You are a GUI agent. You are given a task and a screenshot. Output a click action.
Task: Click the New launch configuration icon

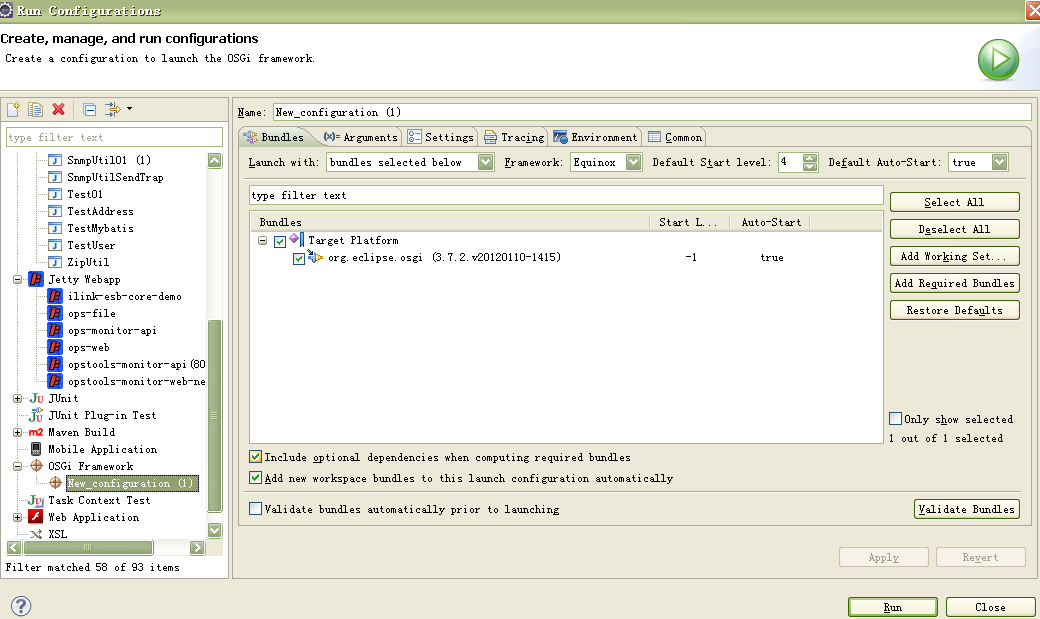(13, 109)
